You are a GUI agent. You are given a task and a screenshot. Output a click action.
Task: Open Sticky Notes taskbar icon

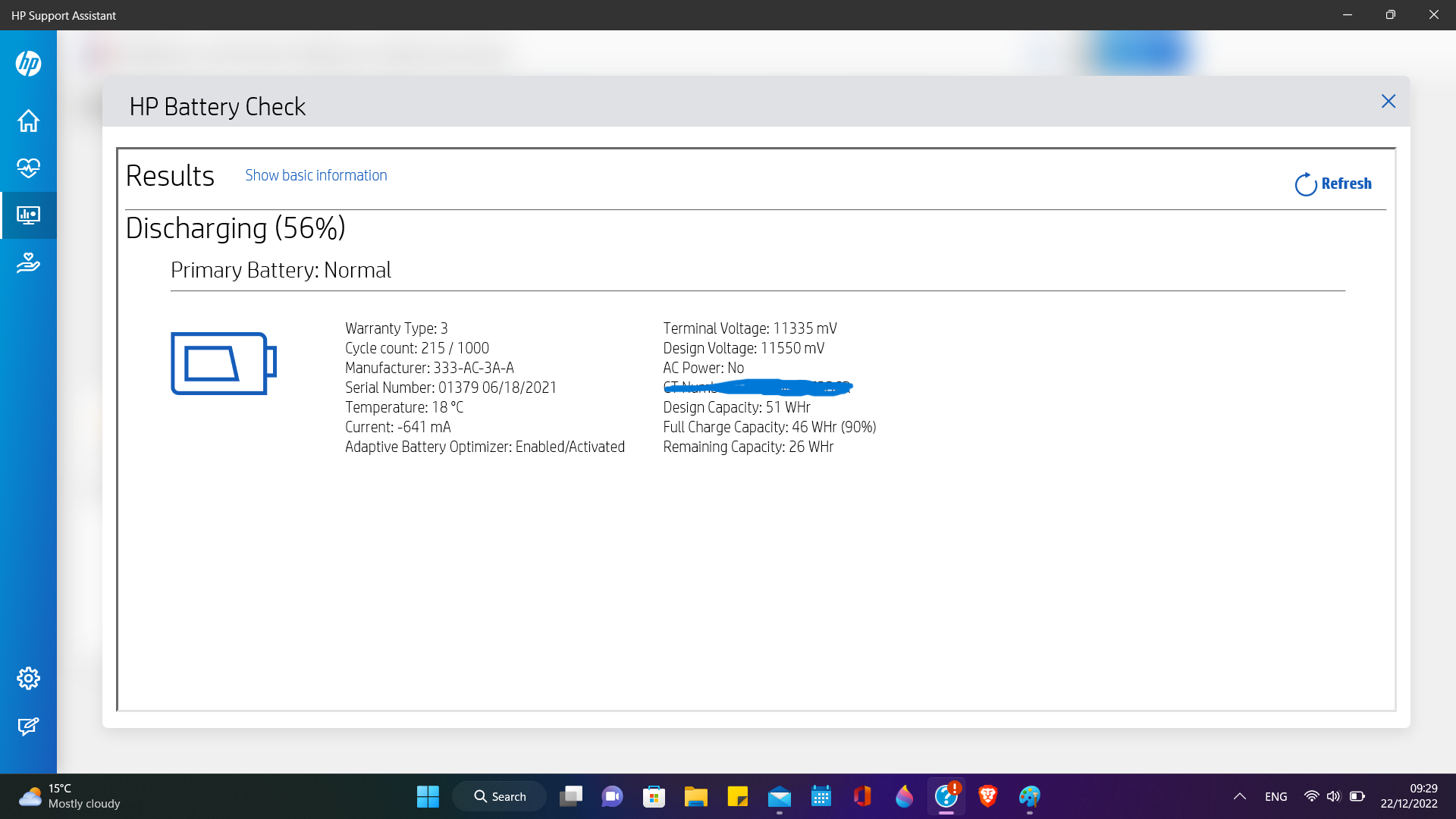click(x=737, y=796)
